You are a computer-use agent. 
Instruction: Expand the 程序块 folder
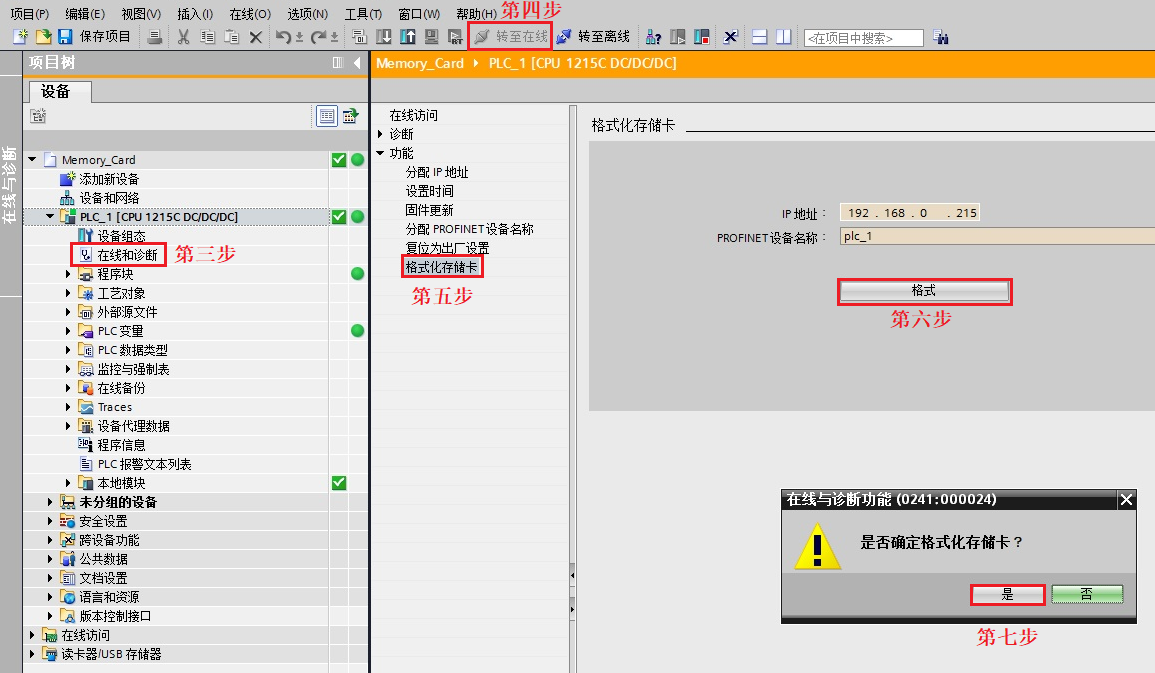68,274
